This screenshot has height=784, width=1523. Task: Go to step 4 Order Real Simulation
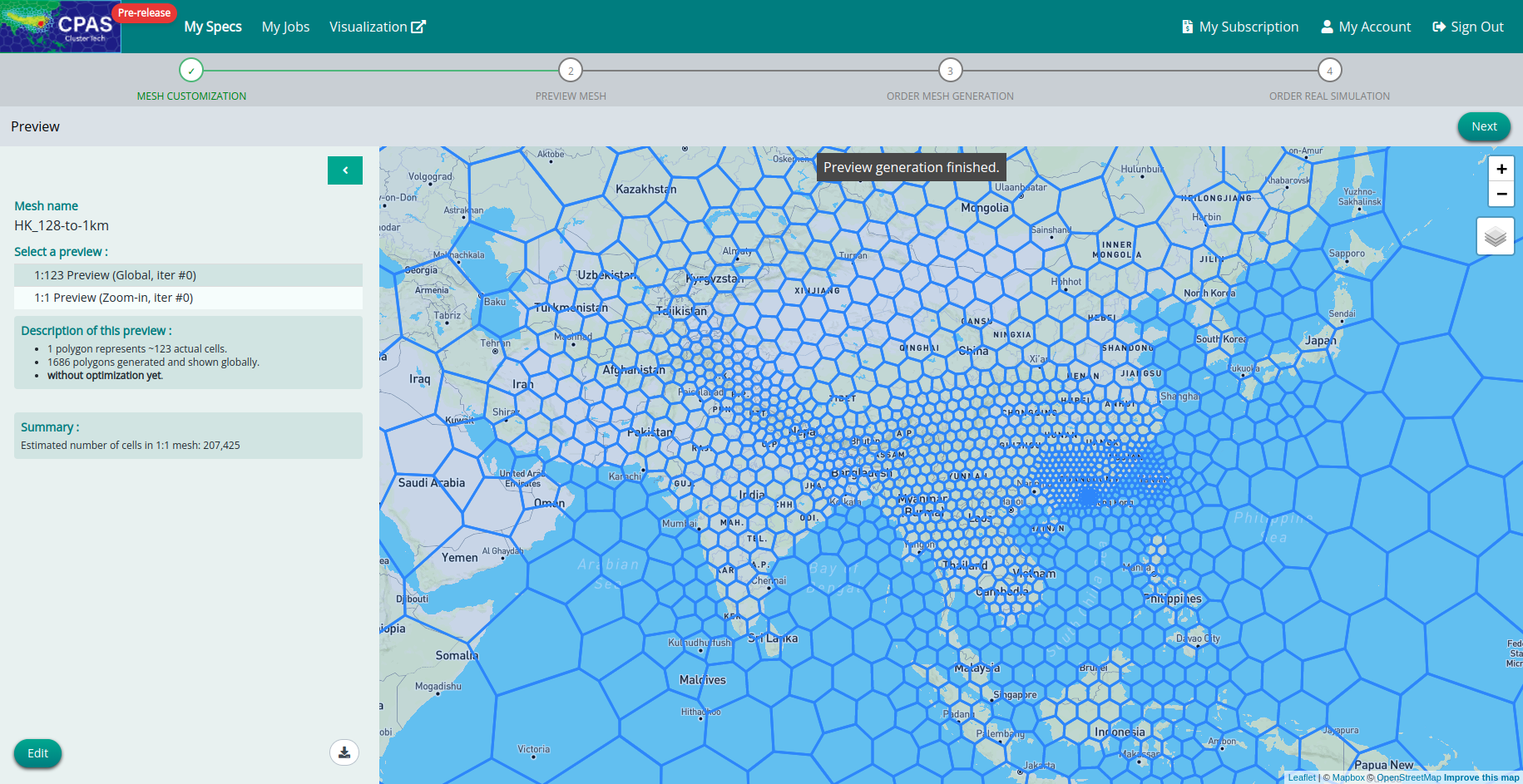1329,71
